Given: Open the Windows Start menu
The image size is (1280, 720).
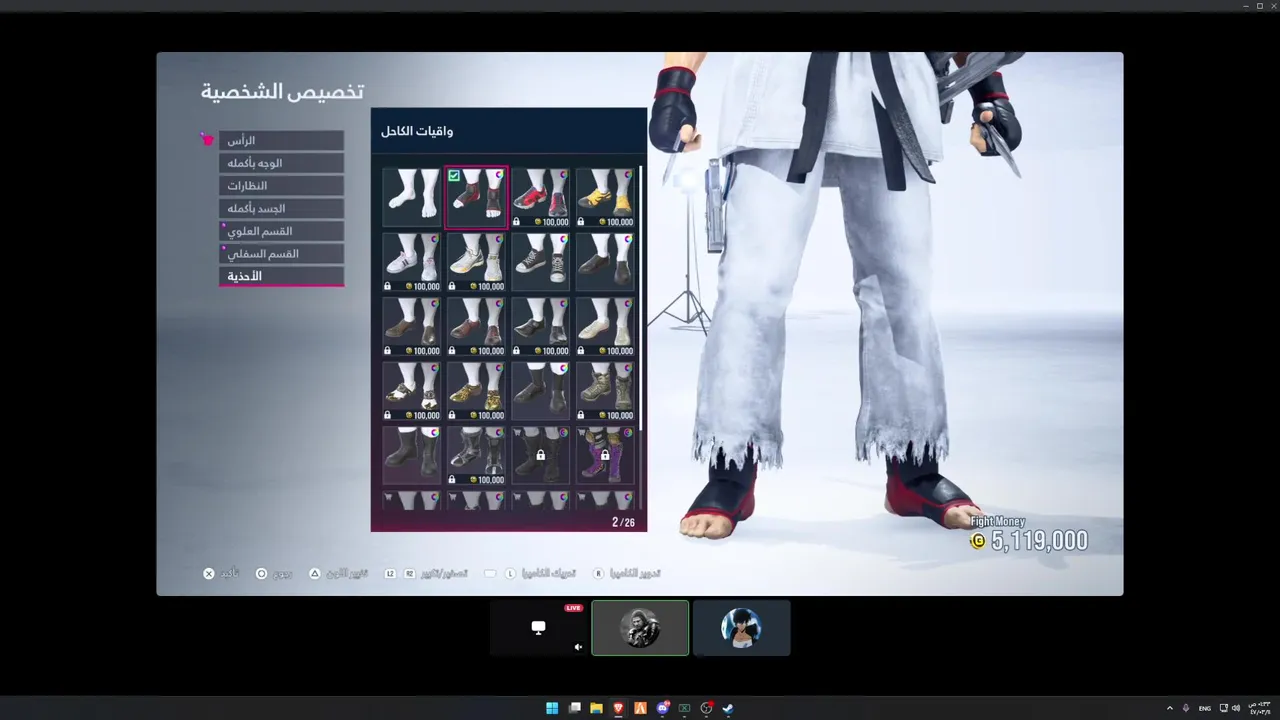Looking at the screenshot, I should point(552,708).
